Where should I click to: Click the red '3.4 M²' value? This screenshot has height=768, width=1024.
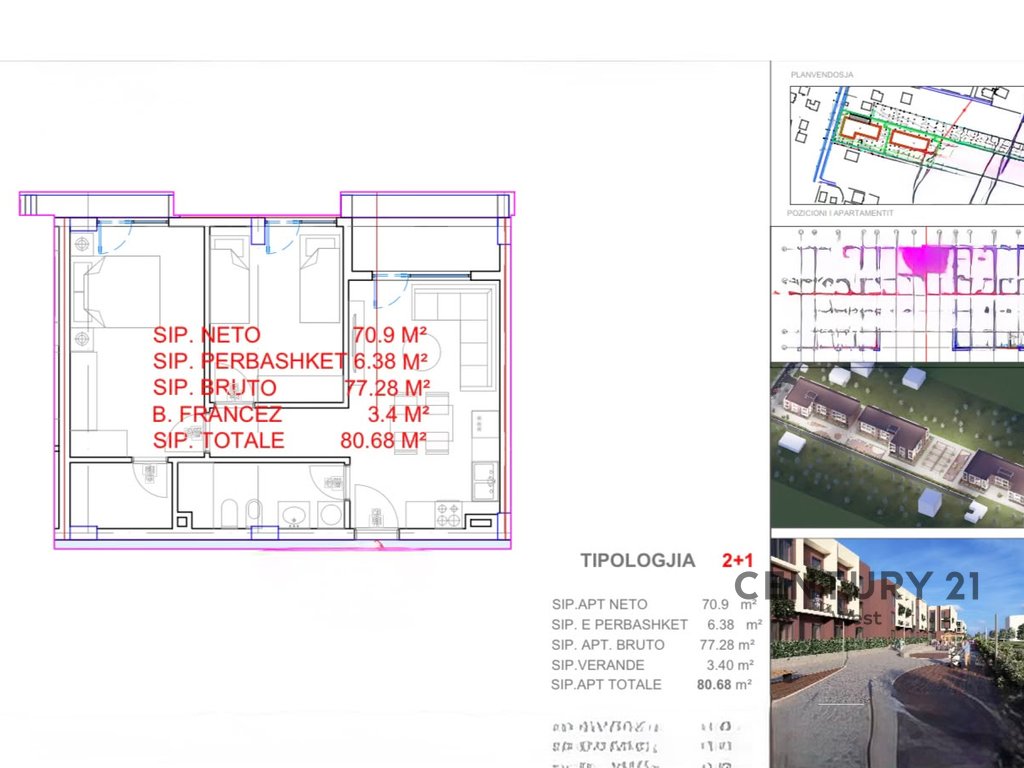pyautogui.click(x=398, y=414)
